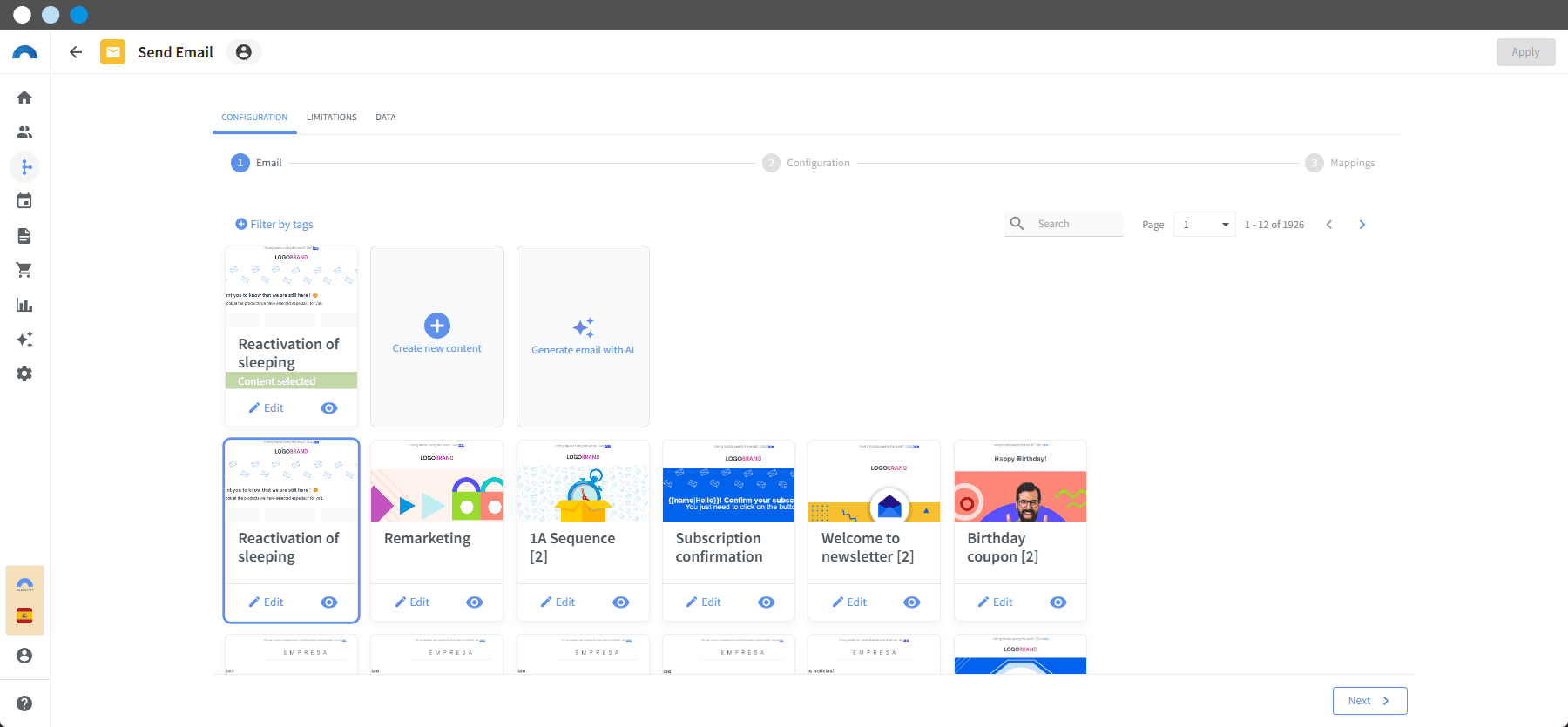This screenshot has height=727, width=1568.
Task: Edit the Birthday coupon [2] template
Action: pyautogui.click(x=996, y=602)
